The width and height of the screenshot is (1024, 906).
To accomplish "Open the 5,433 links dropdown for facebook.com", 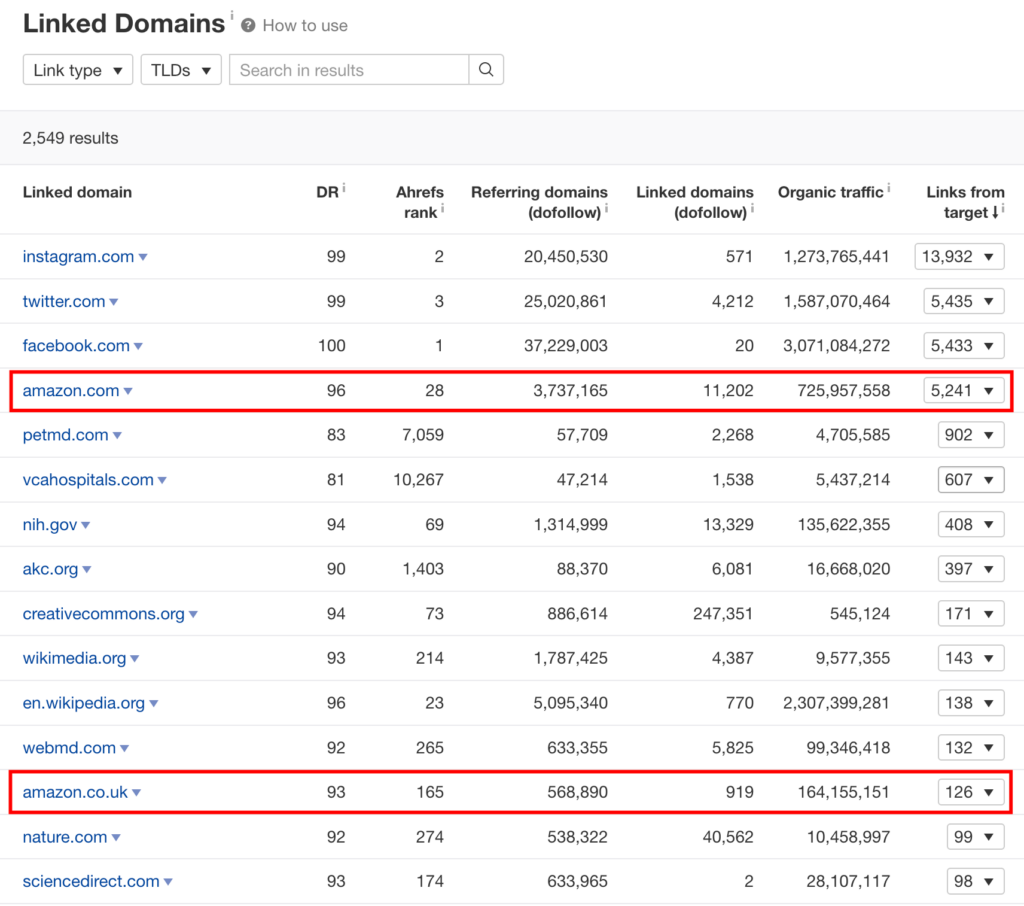I will tap(964, 346).
